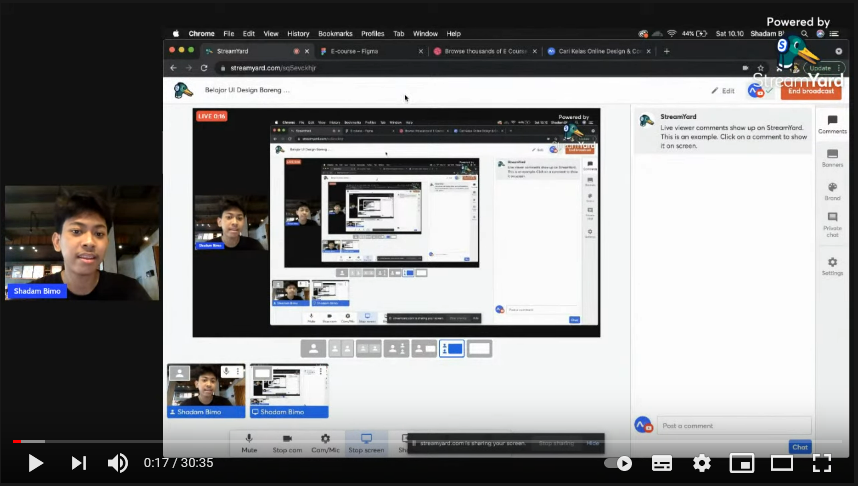Open the File menu in the Mac menu bar
The width and height of the screenshot is (858, 486).
229,33
